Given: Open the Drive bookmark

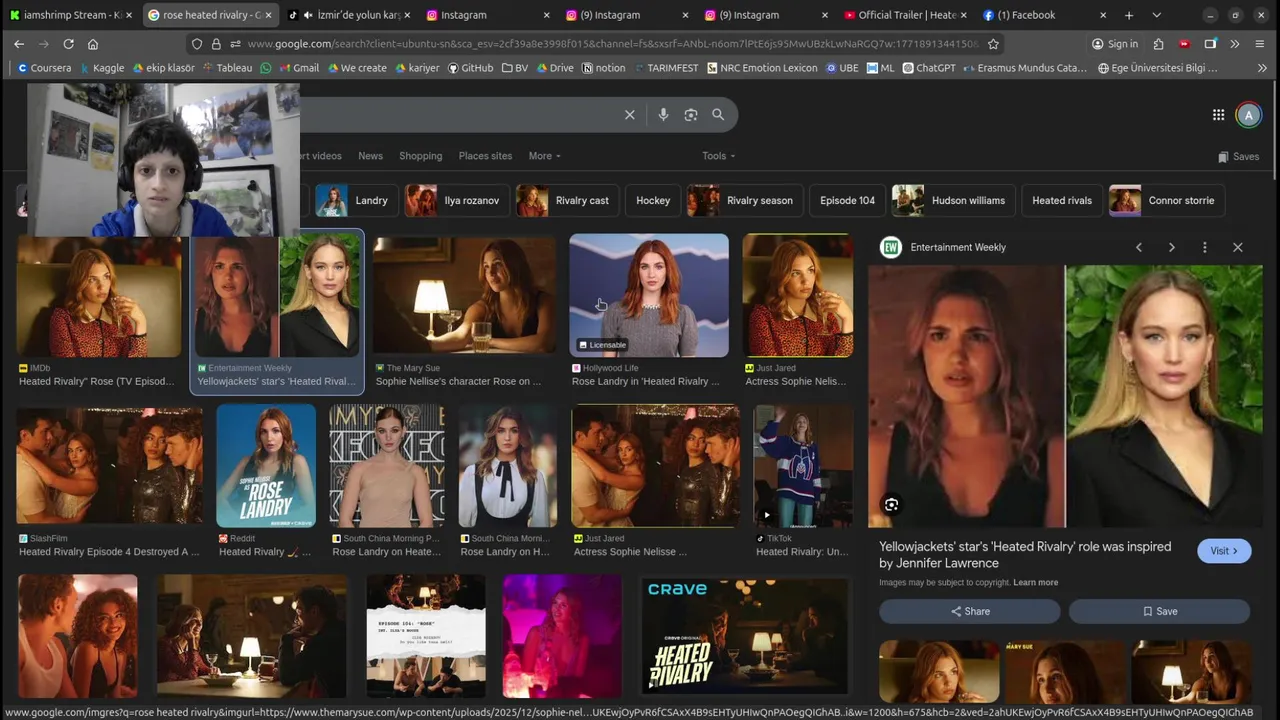Looking at the screenshot, I should (554, 68).
